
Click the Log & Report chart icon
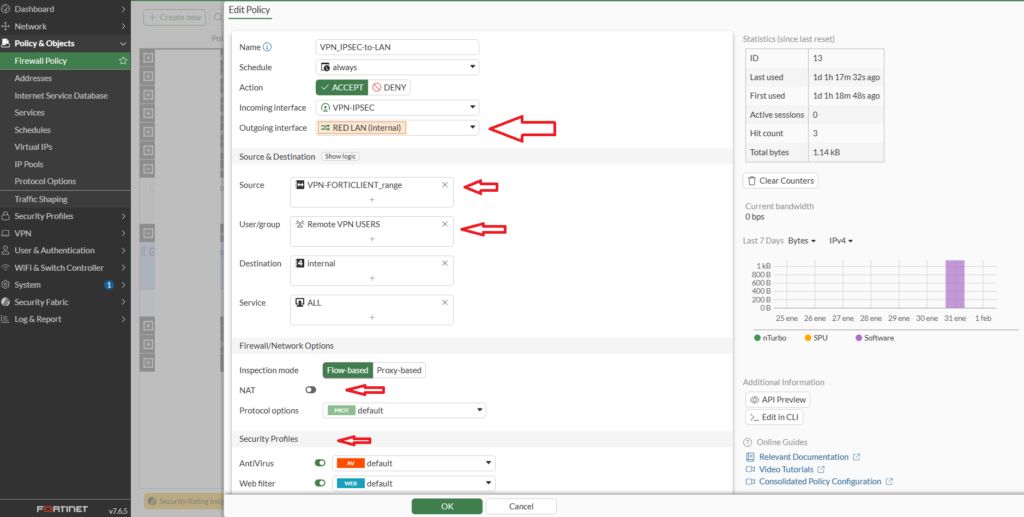[x=6, y=319]
